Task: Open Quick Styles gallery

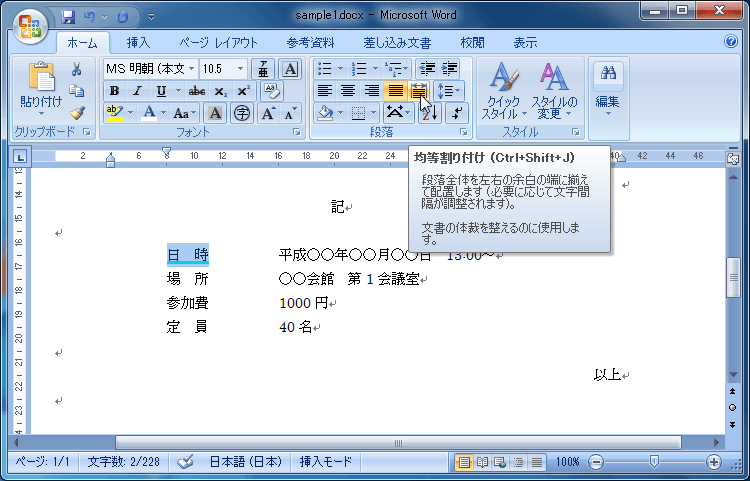Action: 503,91
